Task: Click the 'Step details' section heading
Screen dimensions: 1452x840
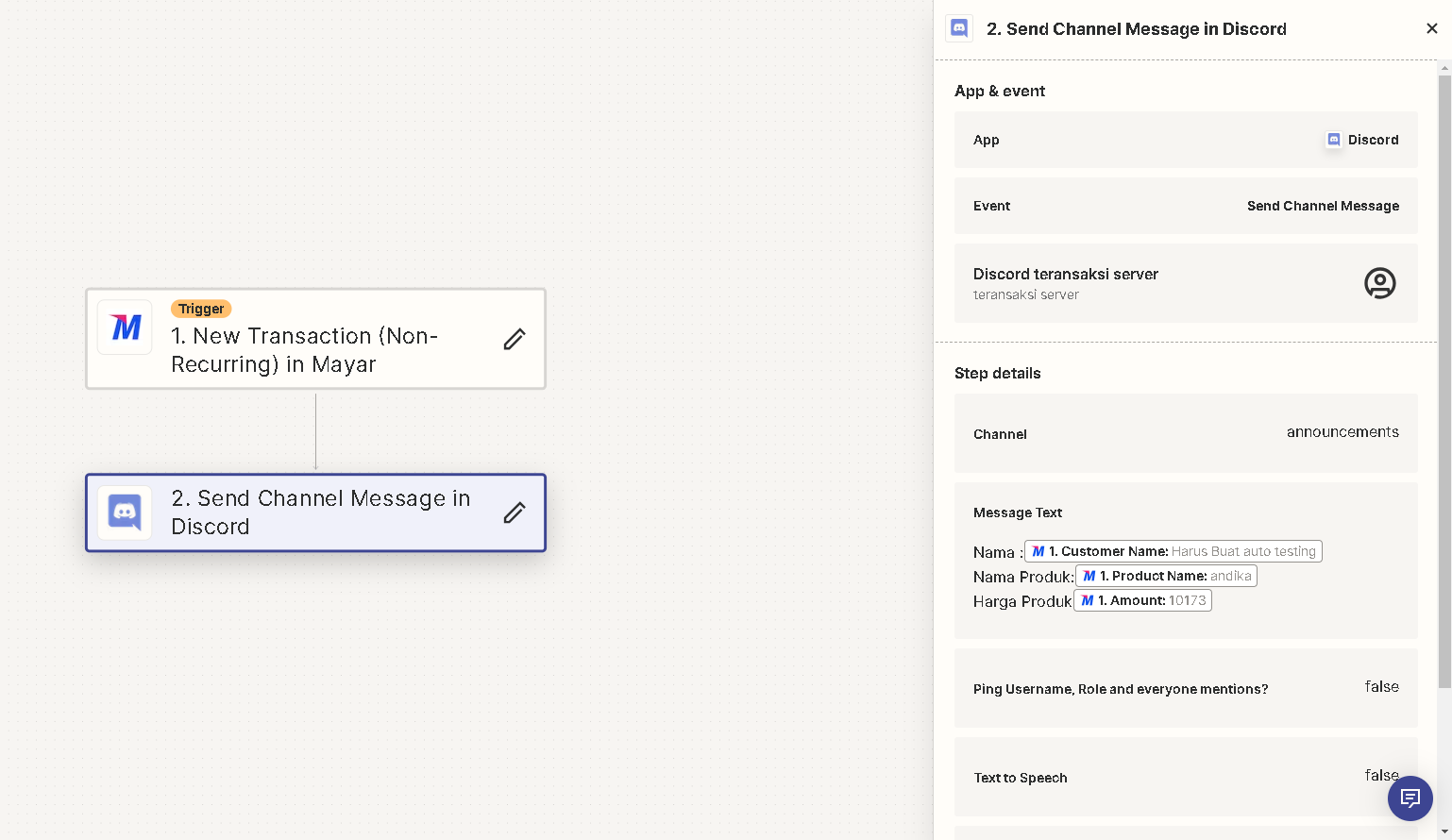Action: [998, 373]
